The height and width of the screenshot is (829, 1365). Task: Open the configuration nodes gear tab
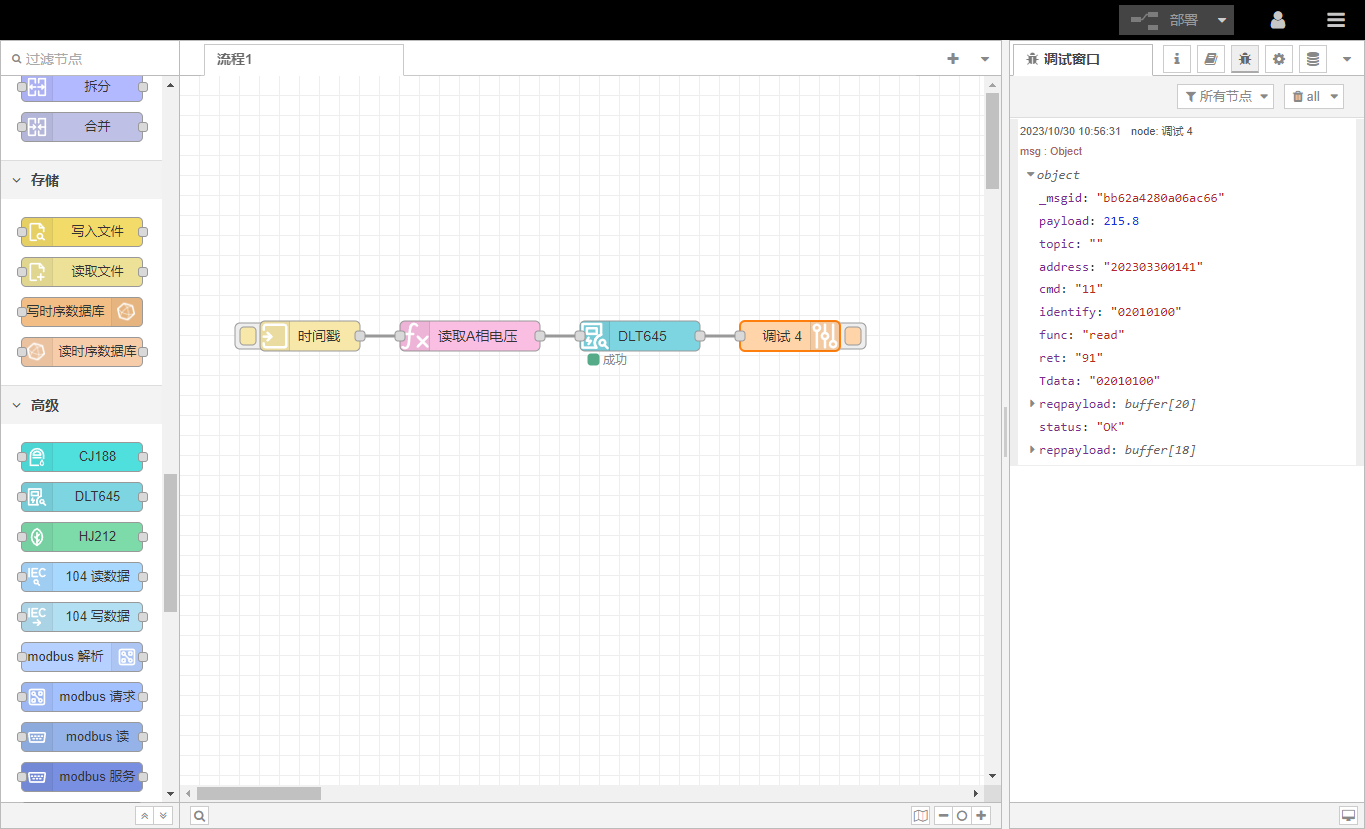(x=1278, y=59)
